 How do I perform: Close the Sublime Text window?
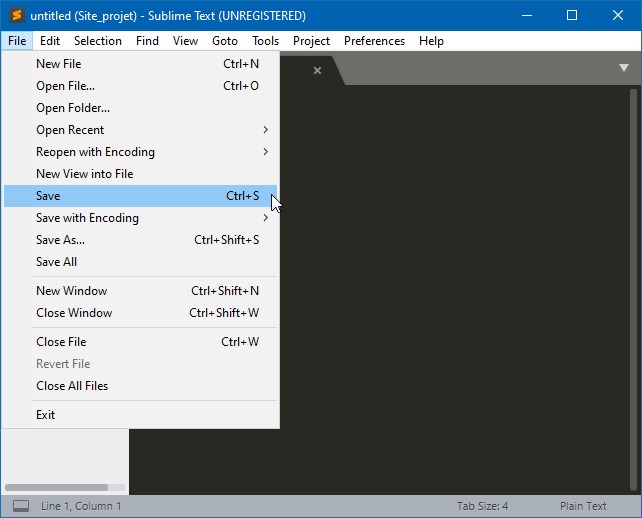(618, 16)
